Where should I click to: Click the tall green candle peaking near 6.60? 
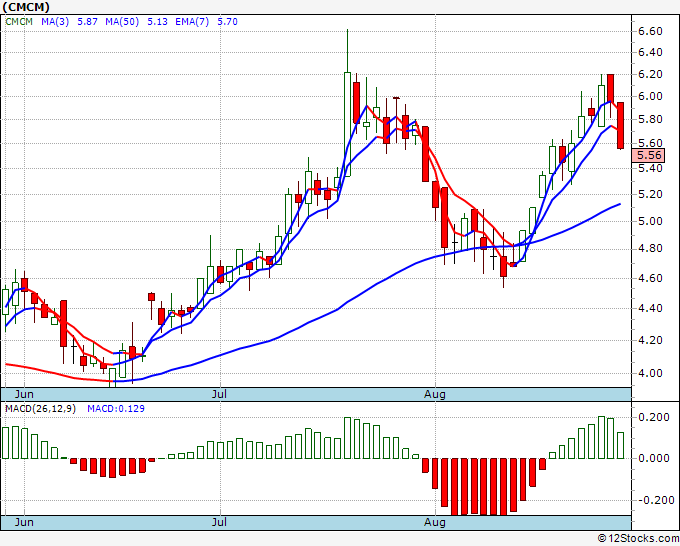coord(347,124)
